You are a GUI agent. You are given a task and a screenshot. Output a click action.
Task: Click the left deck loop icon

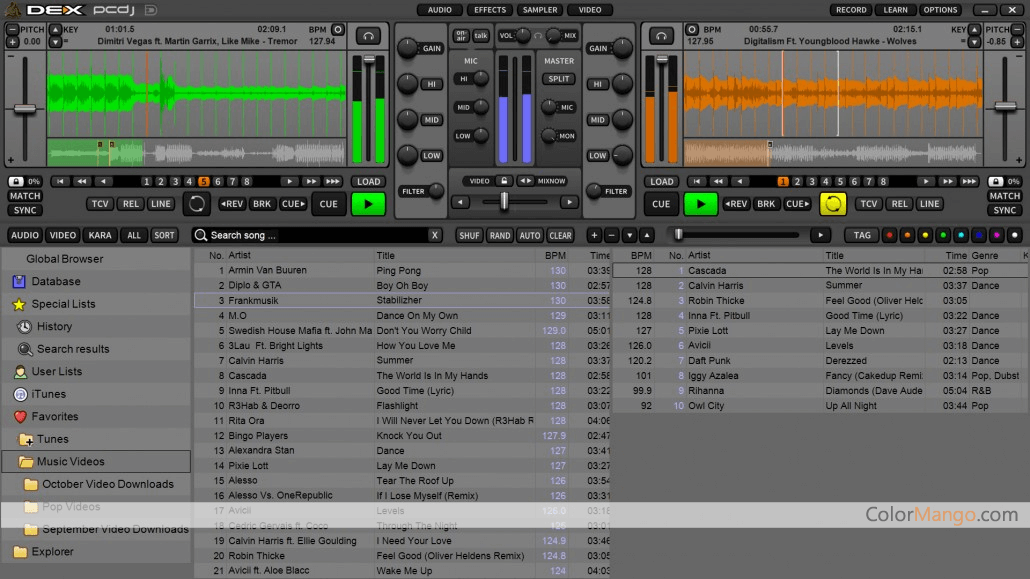coord(197,204)
